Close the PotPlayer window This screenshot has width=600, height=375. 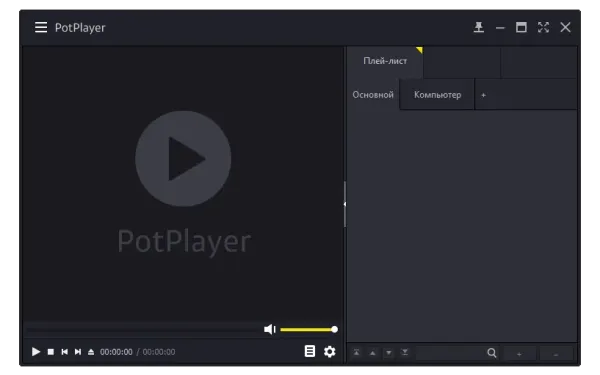coord(565,27)
